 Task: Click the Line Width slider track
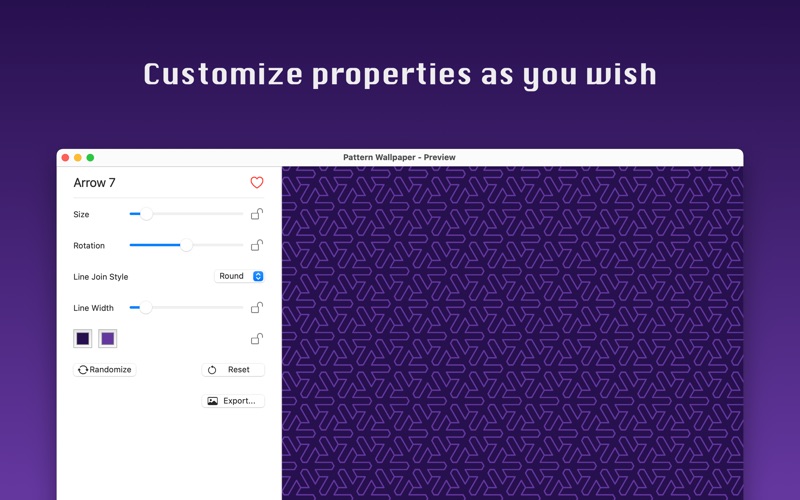pos(186,308)
